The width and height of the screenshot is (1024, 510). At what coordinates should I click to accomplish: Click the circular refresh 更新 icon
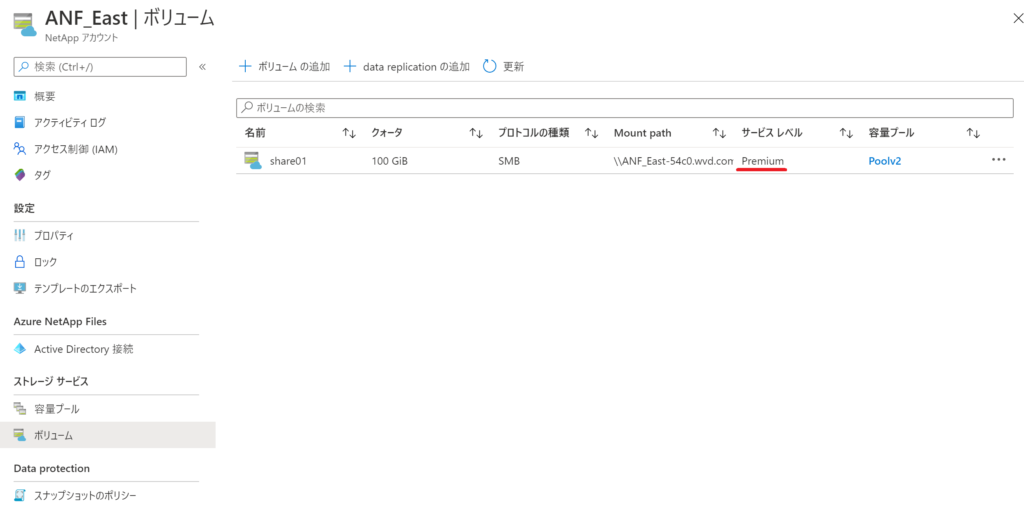[490, 66]
